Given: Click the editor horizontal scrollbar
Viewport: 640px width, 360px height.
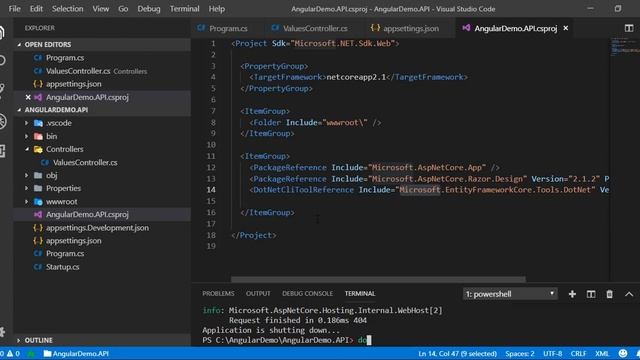Looking at the screenshot, I should click(378, 280).
